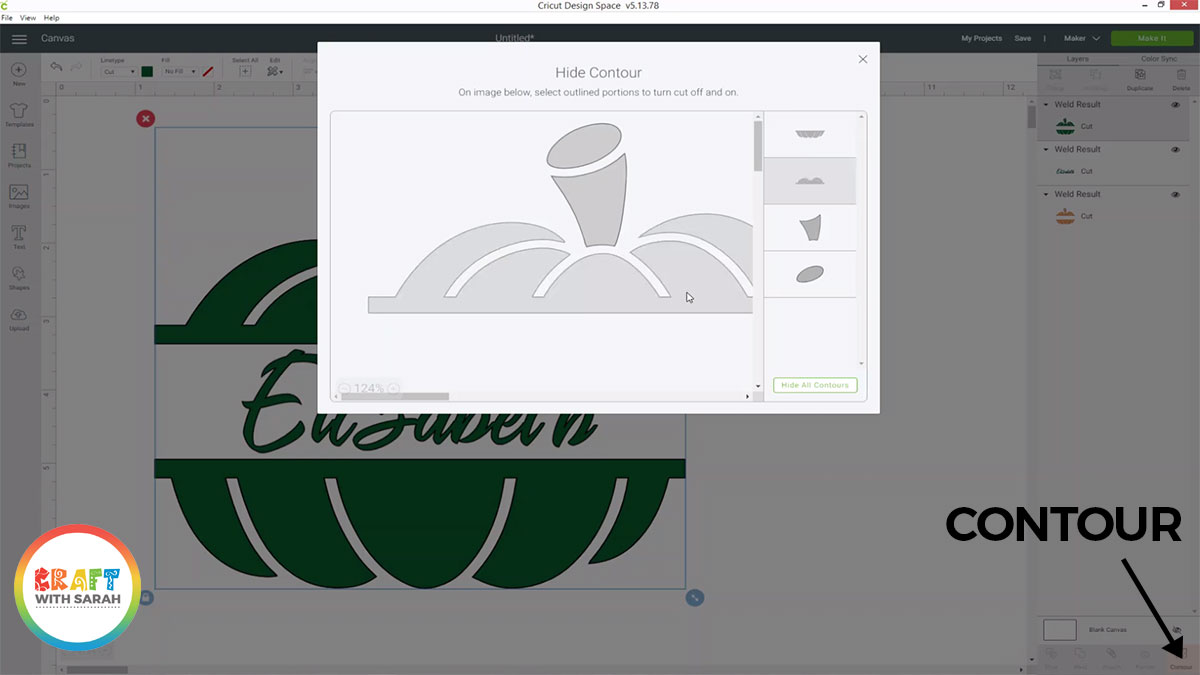Open the Linetype Cut dropdown

click(118, 72)
